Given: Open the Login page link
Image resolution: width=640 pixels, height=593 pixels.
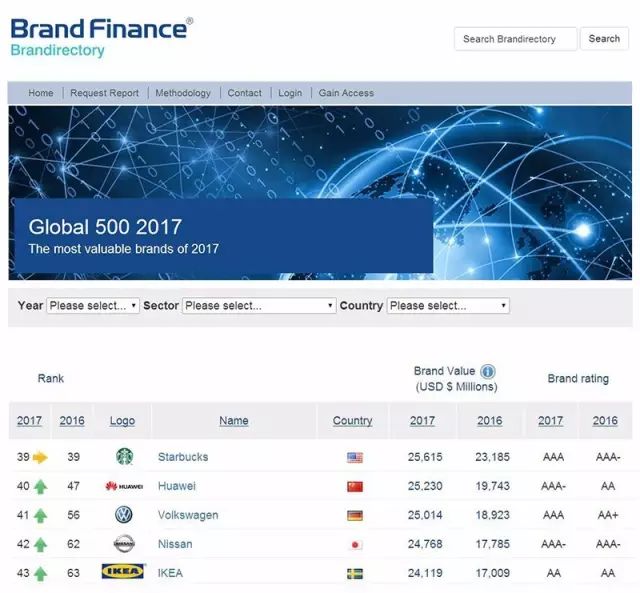Looking at the screenshot, I should coord(290,93).
